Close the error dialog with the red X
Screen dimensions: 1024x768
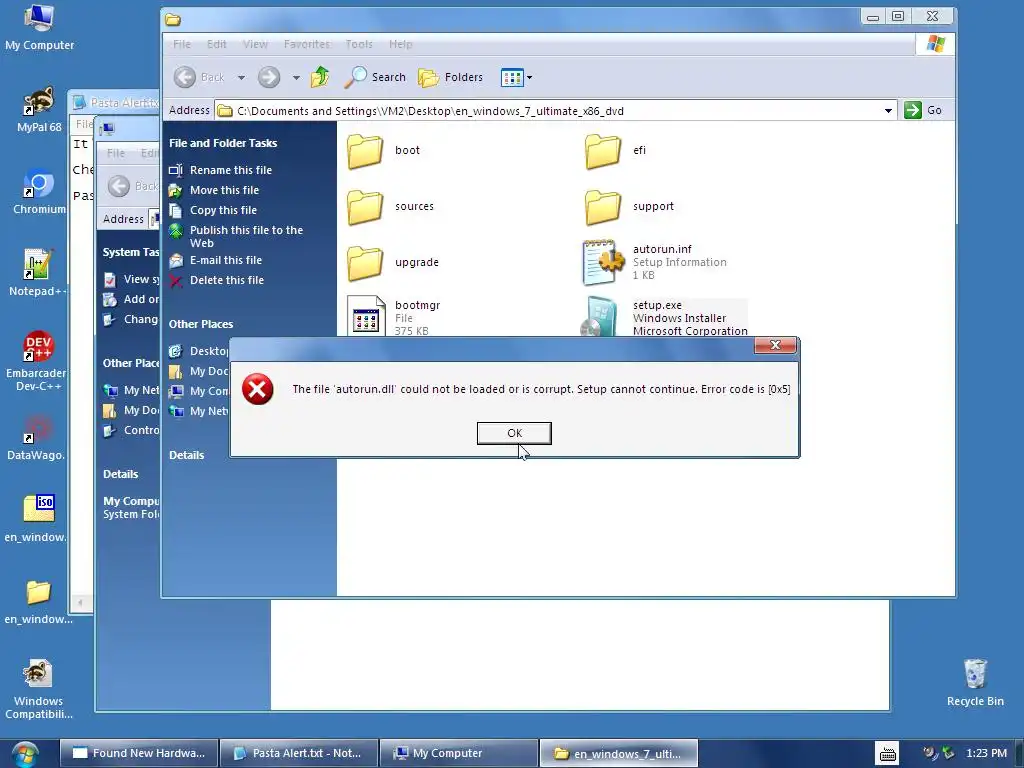pyautogui.click(x=775, y=345)
